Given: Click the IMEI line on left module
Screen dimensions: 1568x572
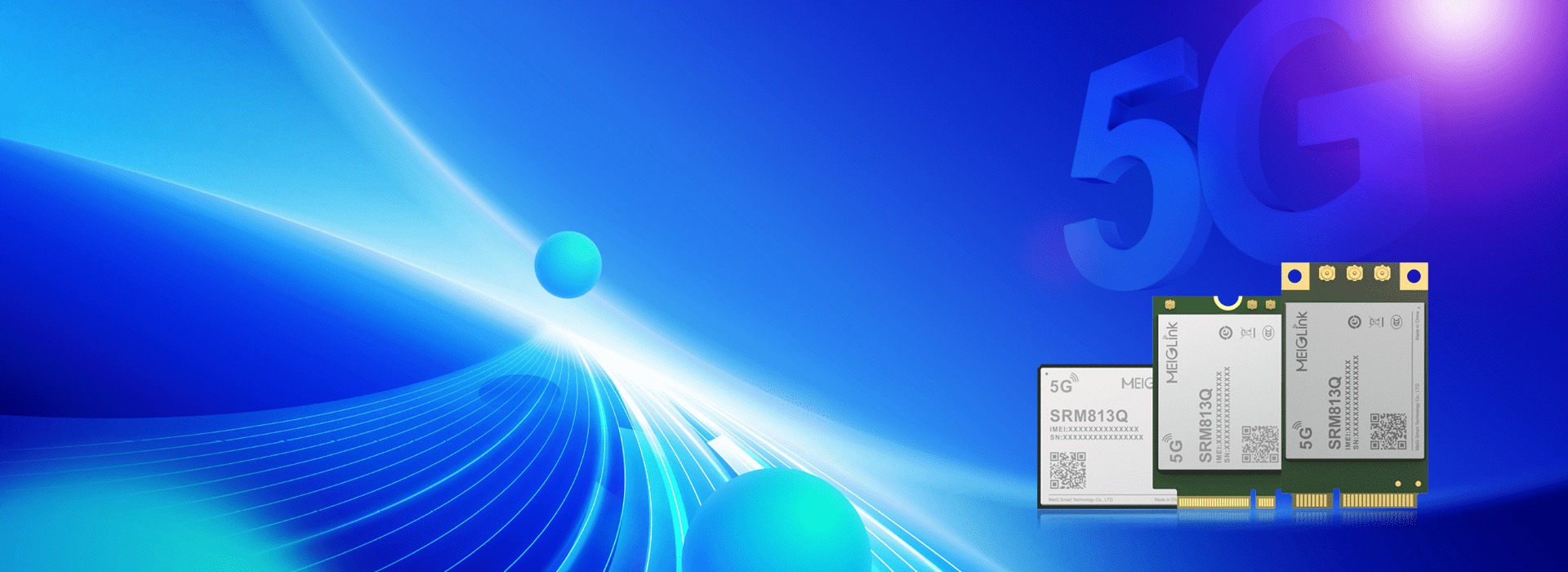Looking at the screenshot, I should pyautogui.click(x=1094, y=429).
